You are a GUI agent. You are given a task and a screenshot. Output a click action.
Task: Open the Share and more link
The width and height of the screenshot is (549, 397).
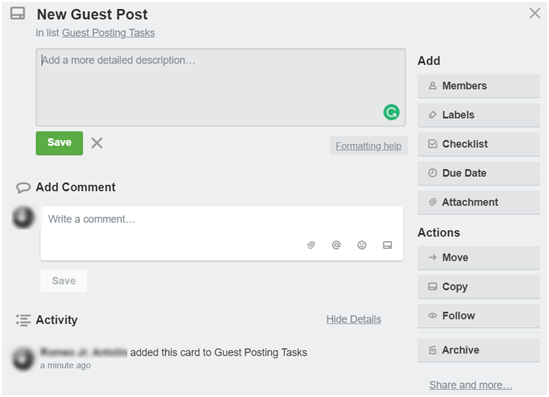pyautogui.click(x=471, y=385)
